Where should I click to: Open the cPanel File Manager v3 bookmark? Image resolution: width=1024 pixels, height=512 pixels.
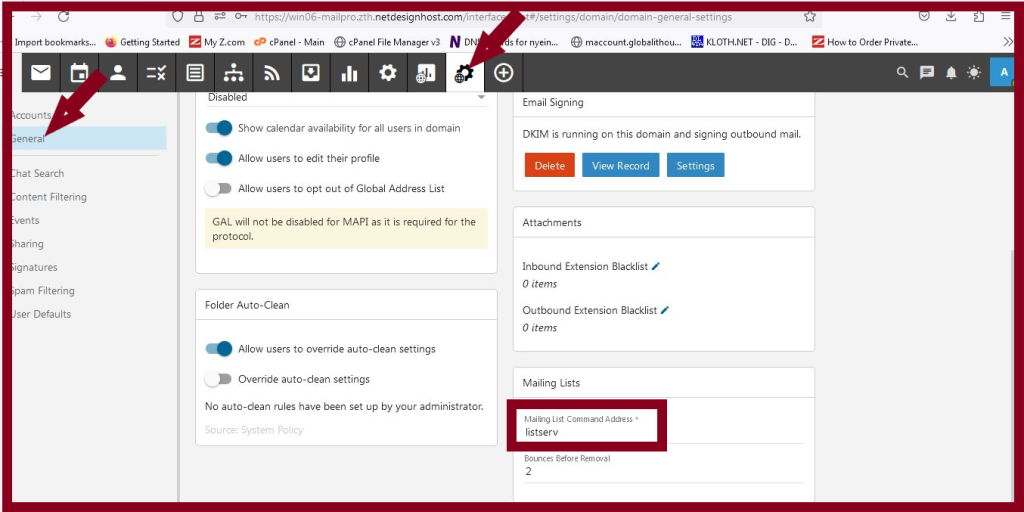(387, 42)
